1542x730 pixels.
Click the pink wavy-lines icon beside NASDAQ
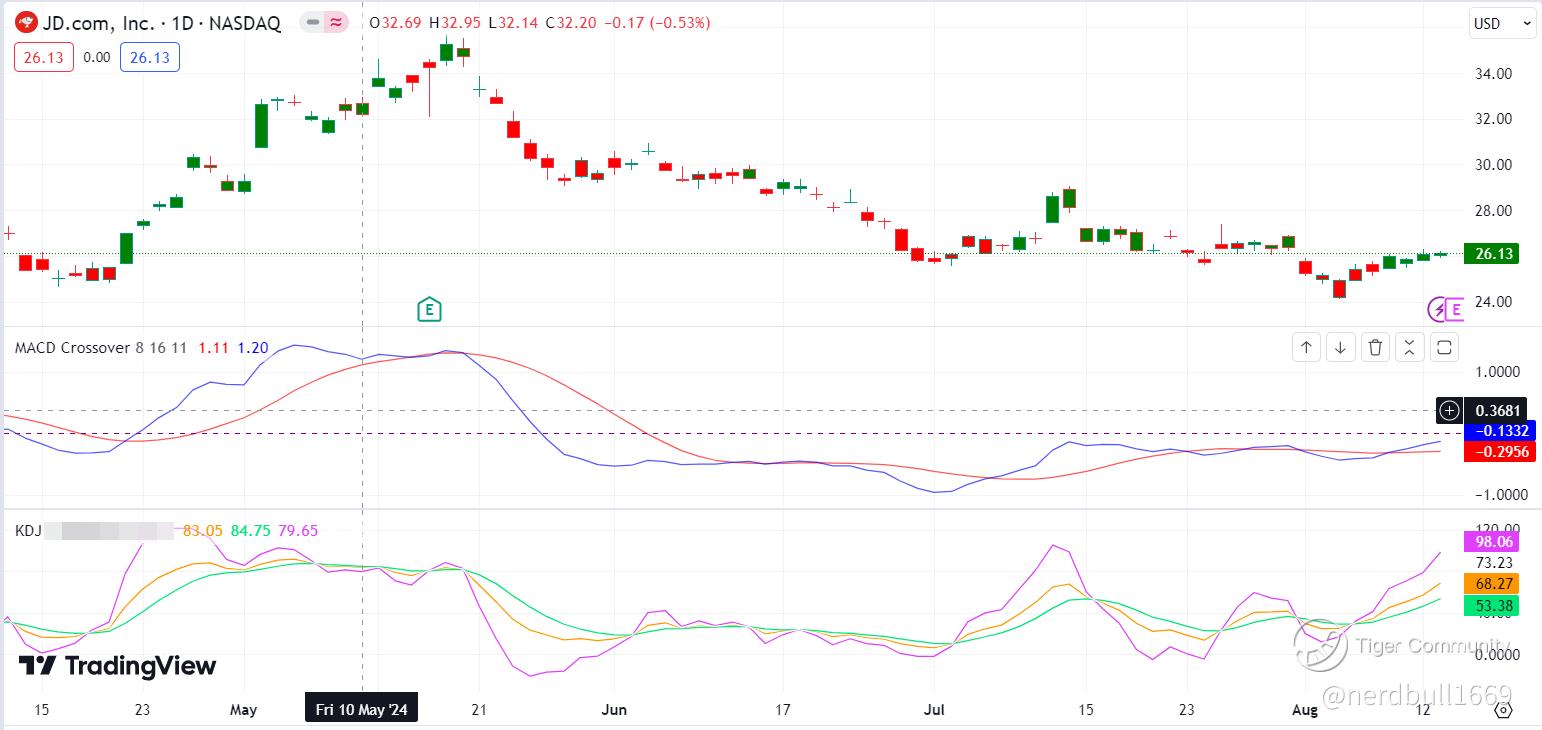pyautogui.click(x=337, y=22)
